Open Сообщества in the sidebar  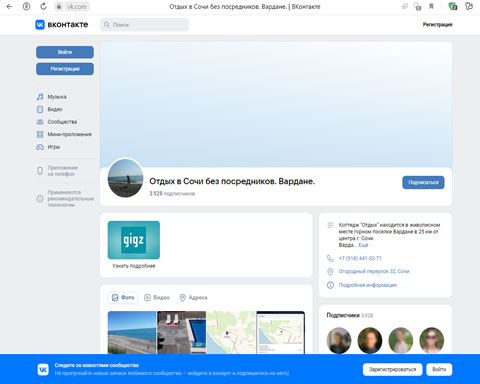click(62, 122)
